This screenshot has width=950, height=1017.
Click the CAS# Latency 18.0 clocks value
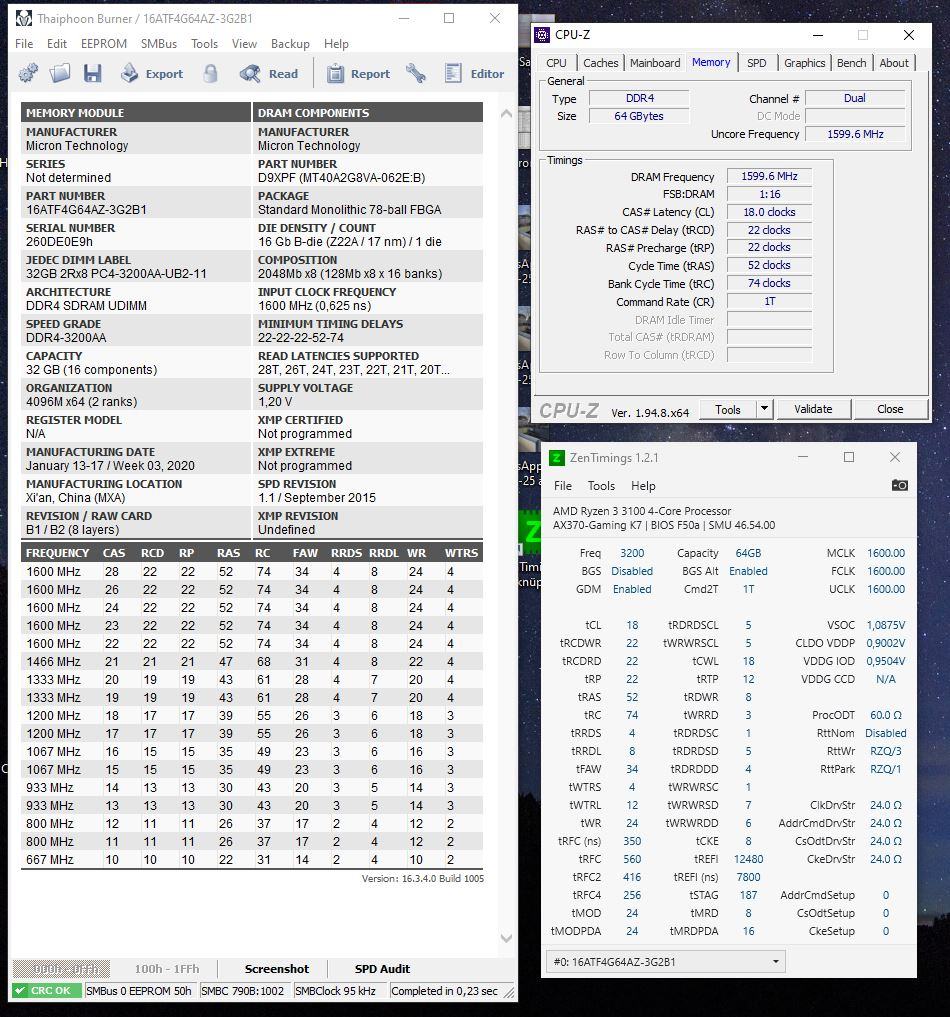click(x=770, y=212)
